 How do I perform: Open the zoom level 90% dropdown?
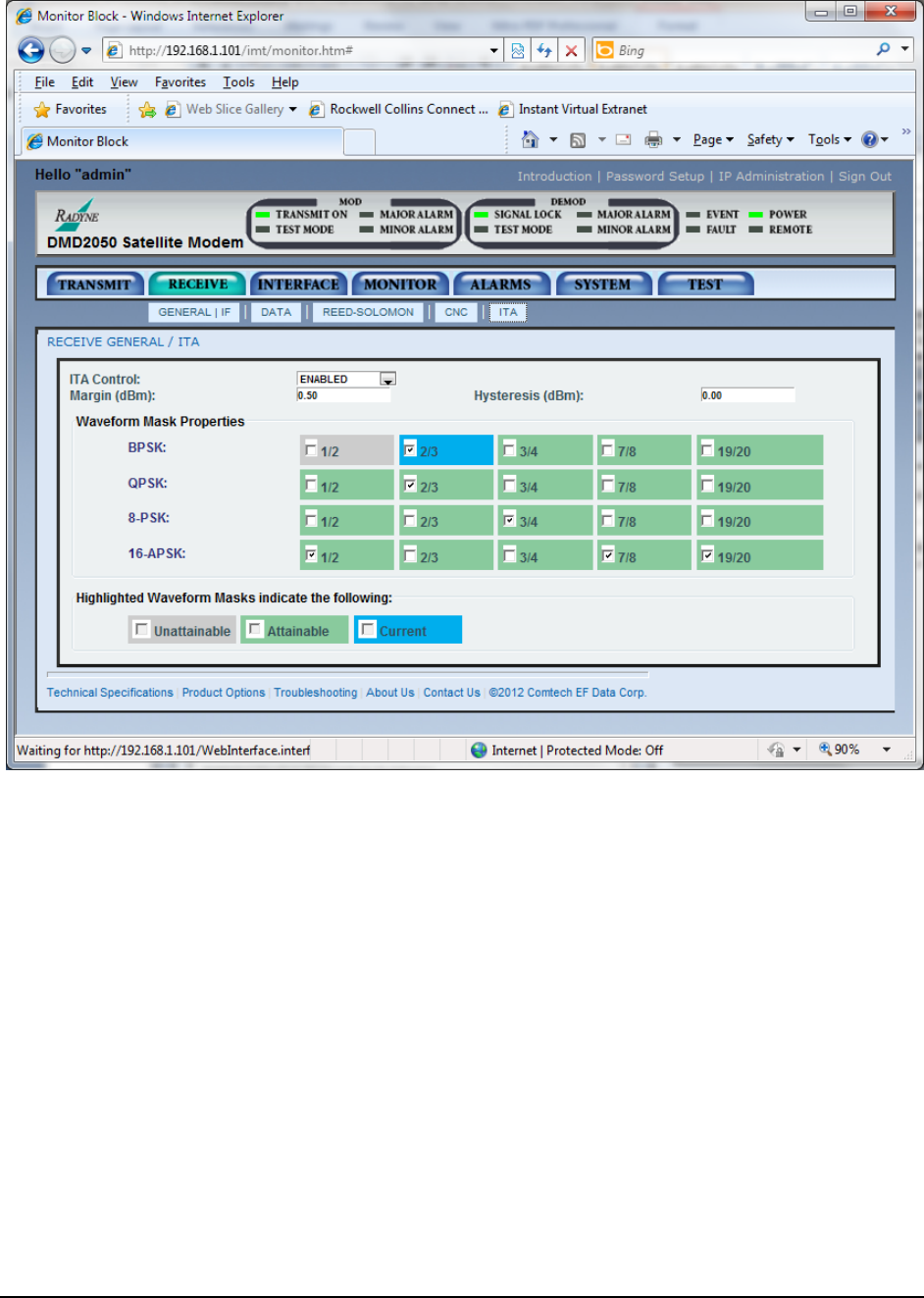(x=886, y=750)
